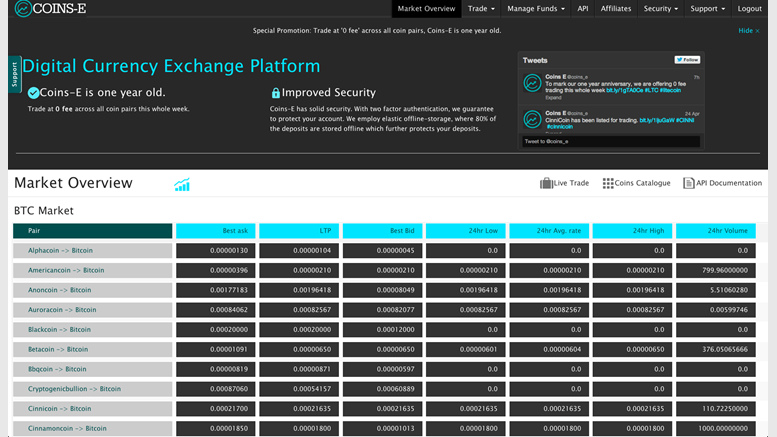Viewport: 777px width, 437px height.
Task: Open the Auroracoin -> Bitcoin pair
Action: point(62,310)
